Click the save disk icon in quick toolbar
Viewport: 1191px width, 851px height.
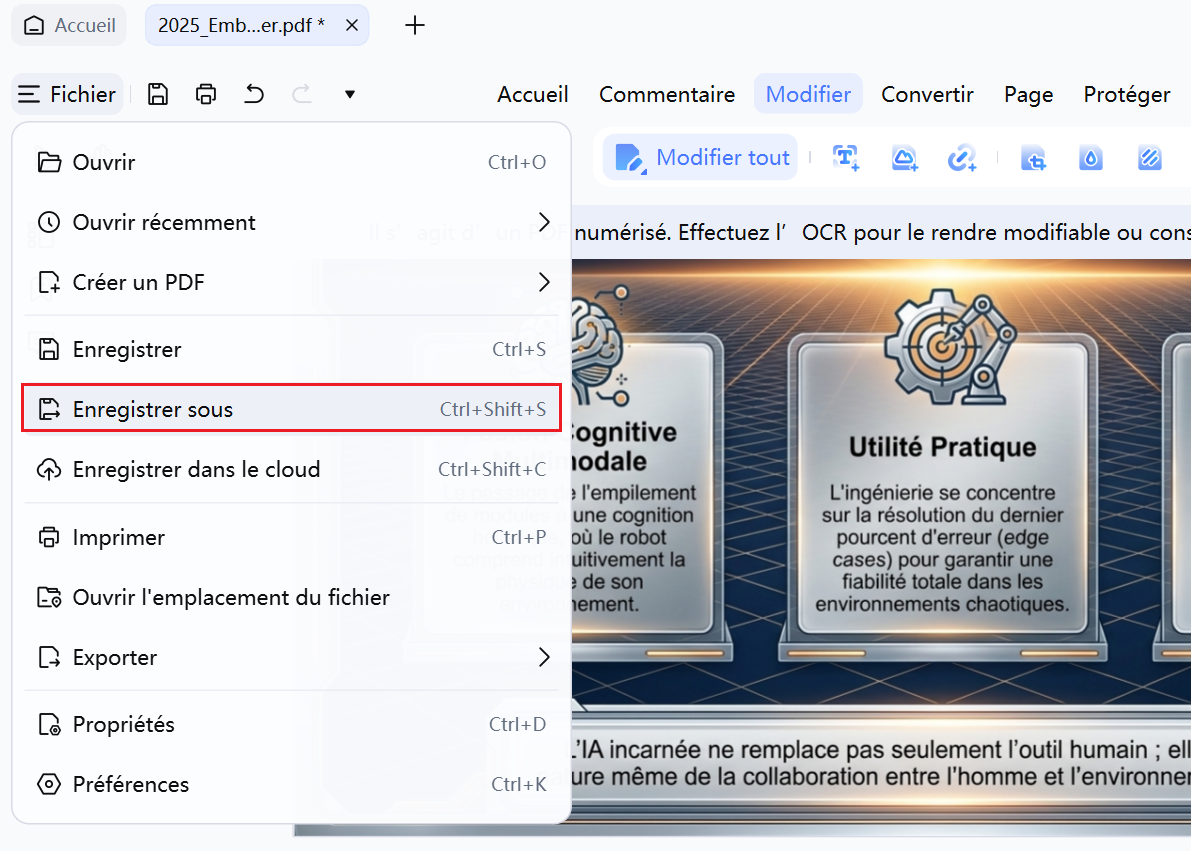click(158, 94)
